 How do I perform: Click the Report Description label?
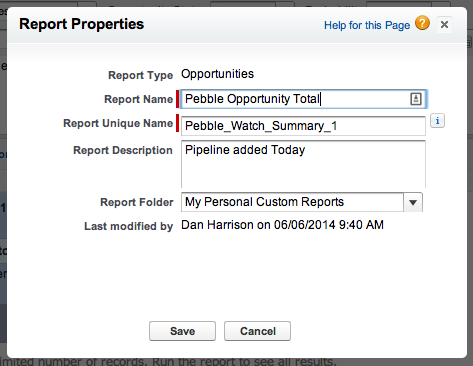(x=123, y=150)
